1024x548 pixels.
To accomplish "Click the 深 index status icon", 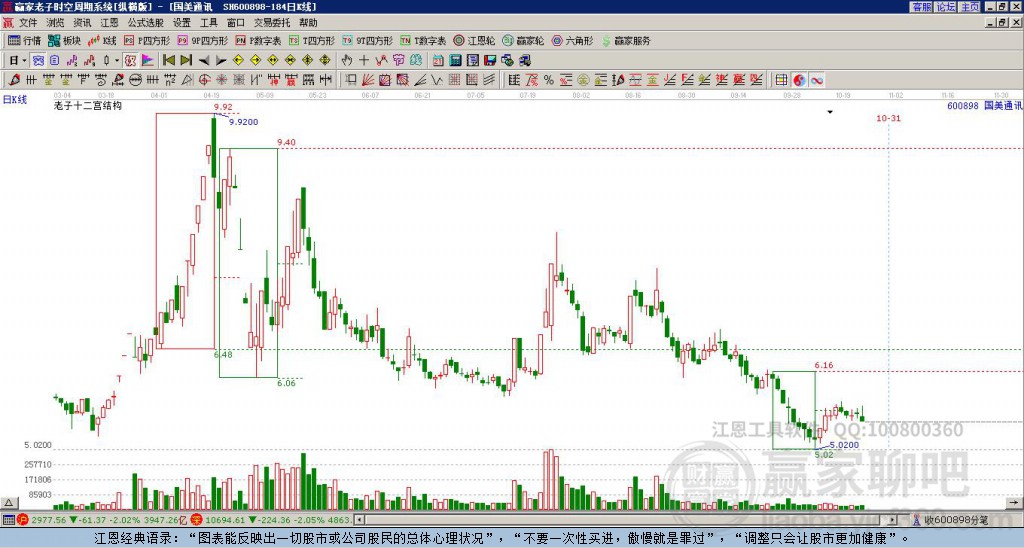I will coord(197,520).
